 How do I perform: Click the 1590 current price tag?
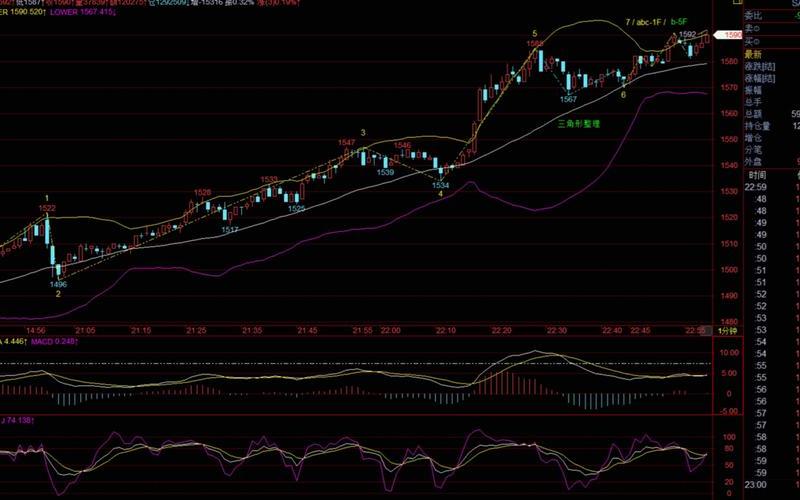pos(732,35)
